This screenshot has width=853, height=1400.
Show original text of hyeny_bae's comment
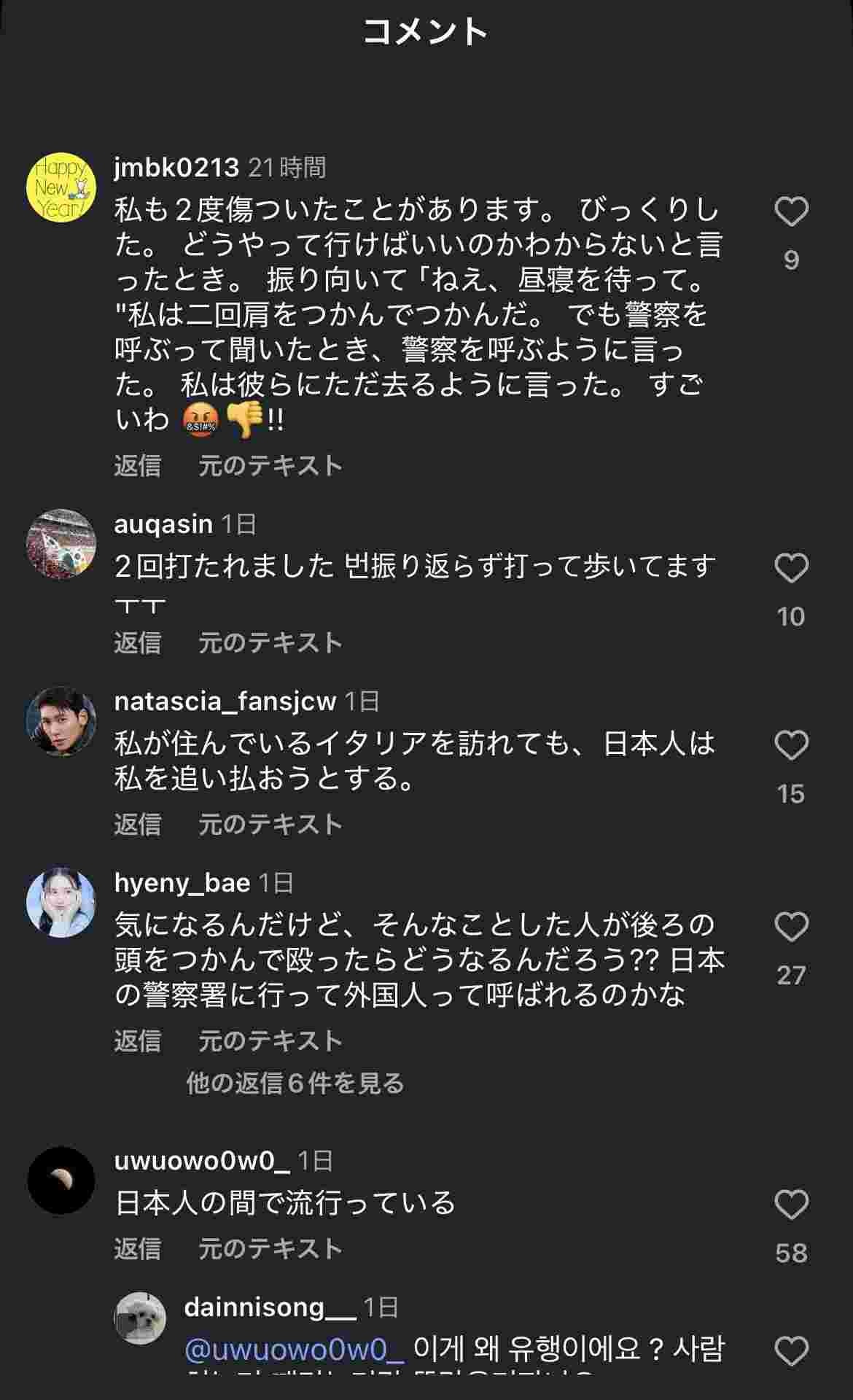click(270, 1041)
